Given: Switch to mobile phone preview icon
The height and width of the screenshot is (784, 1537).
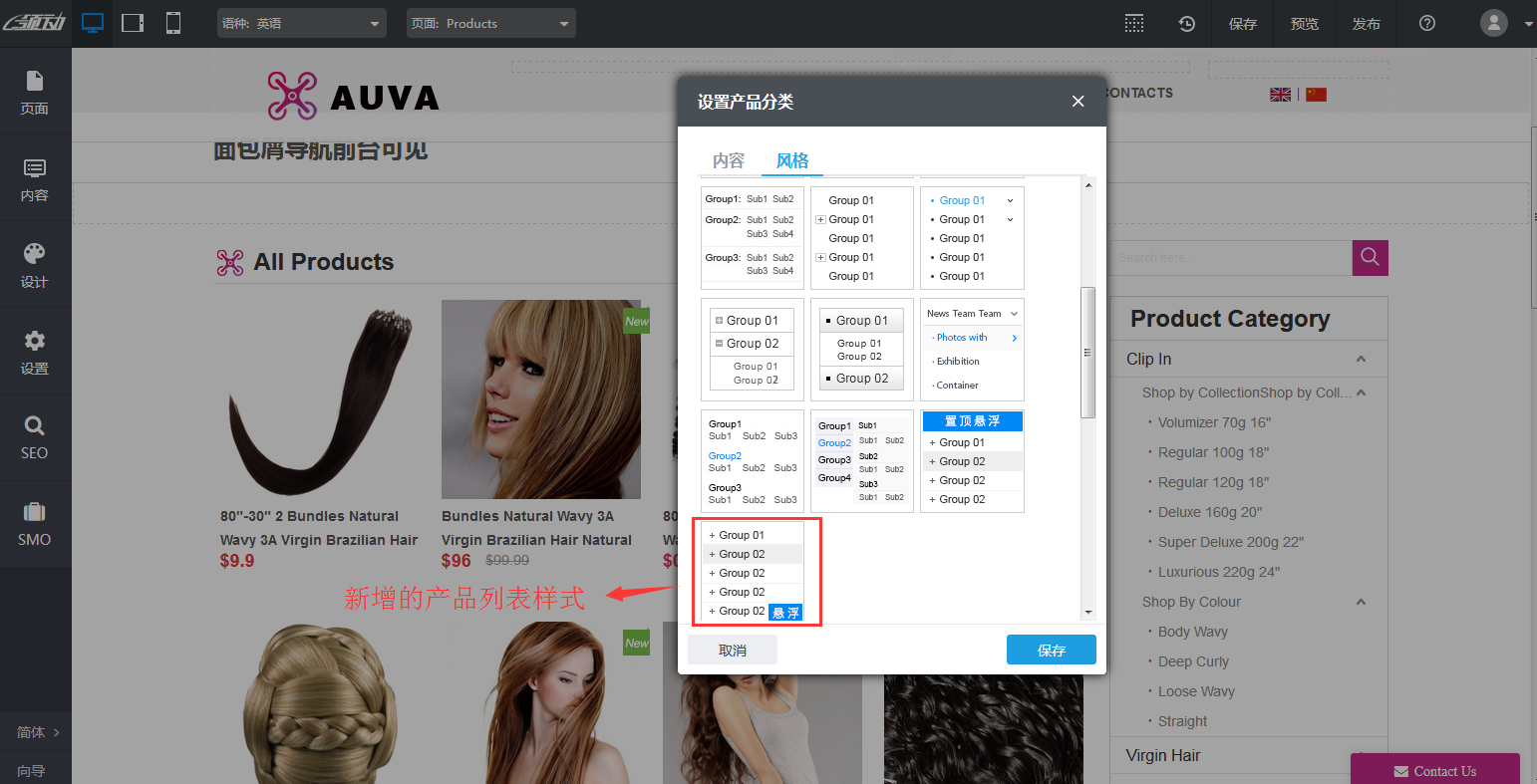Looking at the screenshot, I should pos(172,23).
